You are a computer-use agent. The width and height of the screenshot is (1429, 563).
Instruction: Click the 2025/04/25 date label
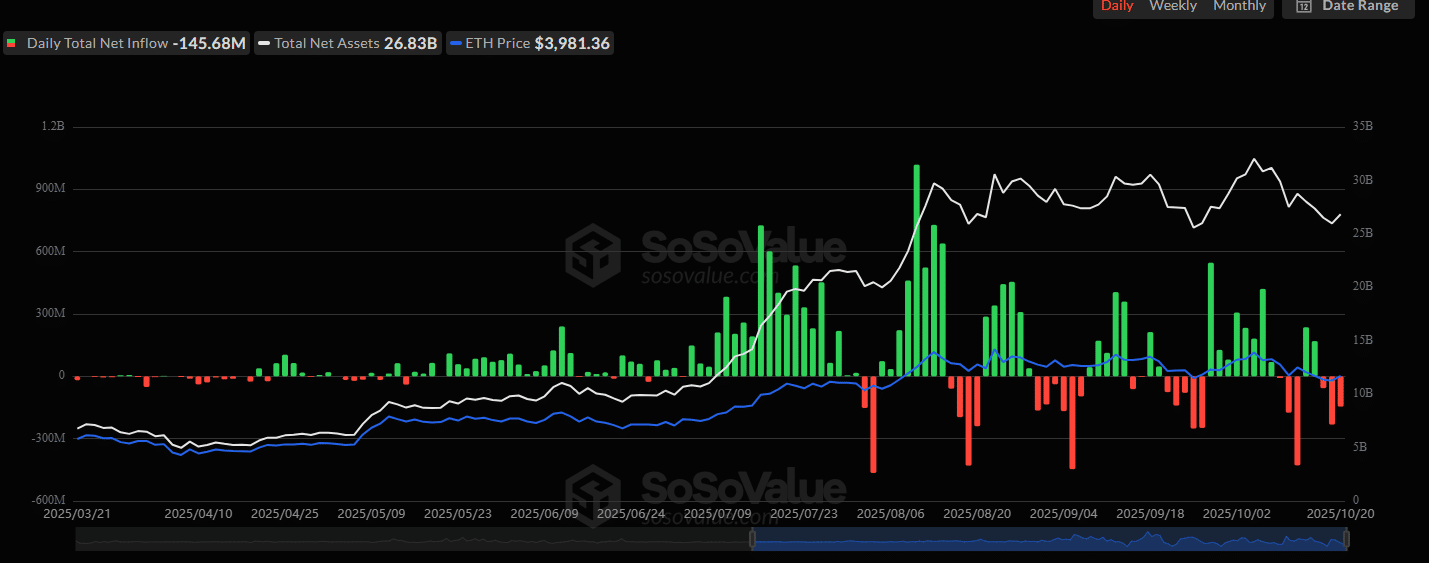coord(285,514)
